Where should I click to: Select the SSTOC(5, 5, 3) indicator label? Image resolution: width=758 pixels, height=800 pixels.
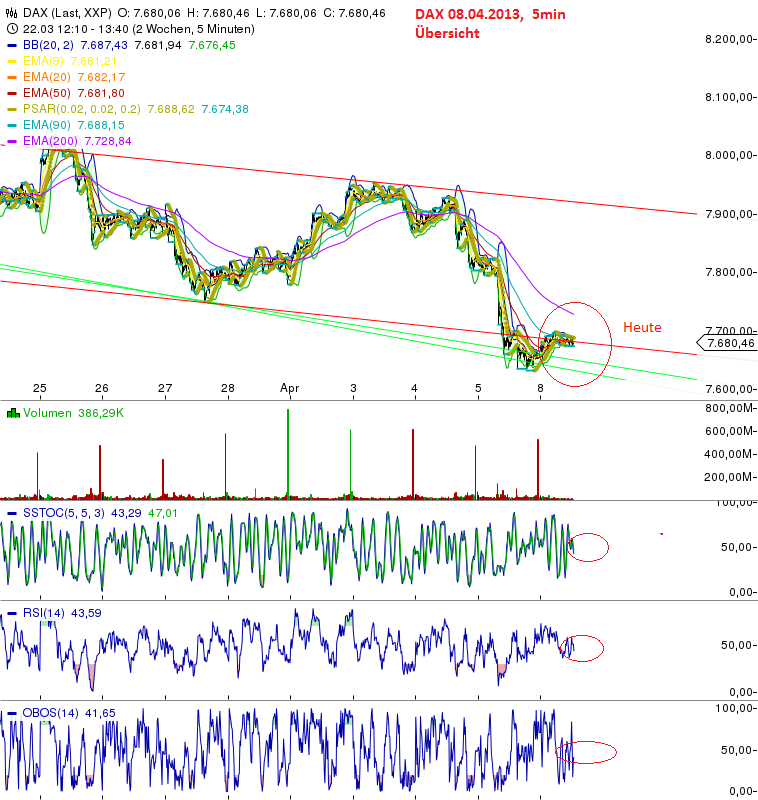point(63,513)
